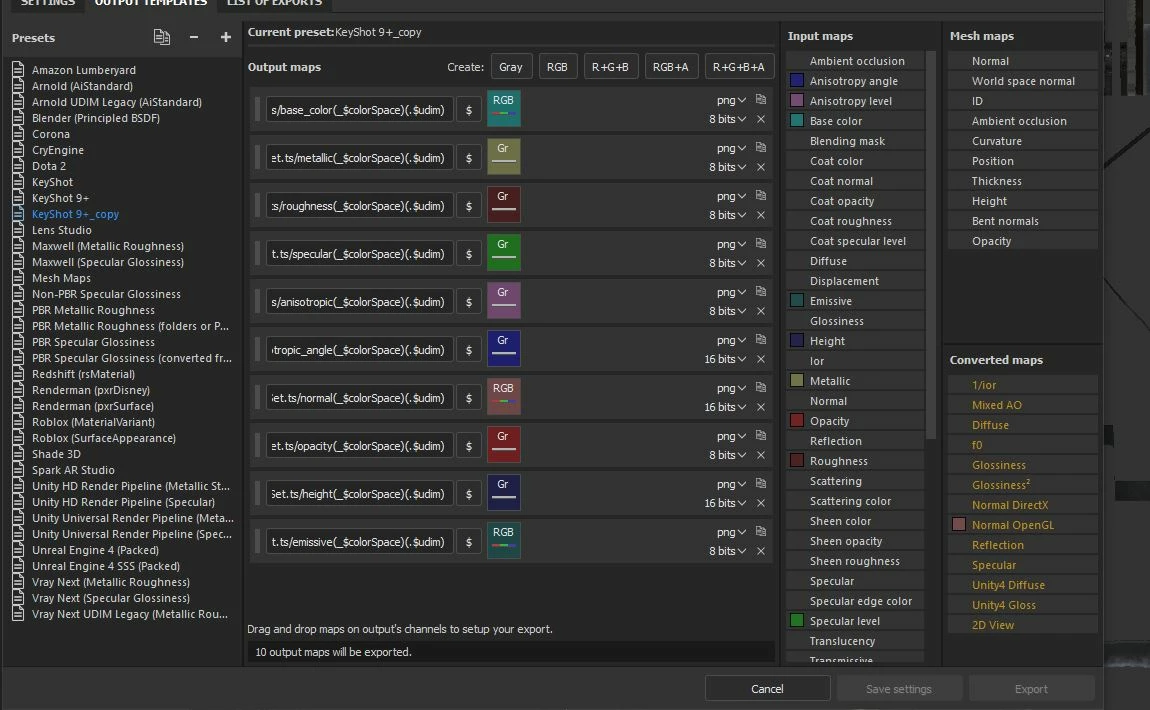The height and width of the screenshot is (710, 1150).
Task: Open naming tokens for metallic output
Action: coord(469,158)
